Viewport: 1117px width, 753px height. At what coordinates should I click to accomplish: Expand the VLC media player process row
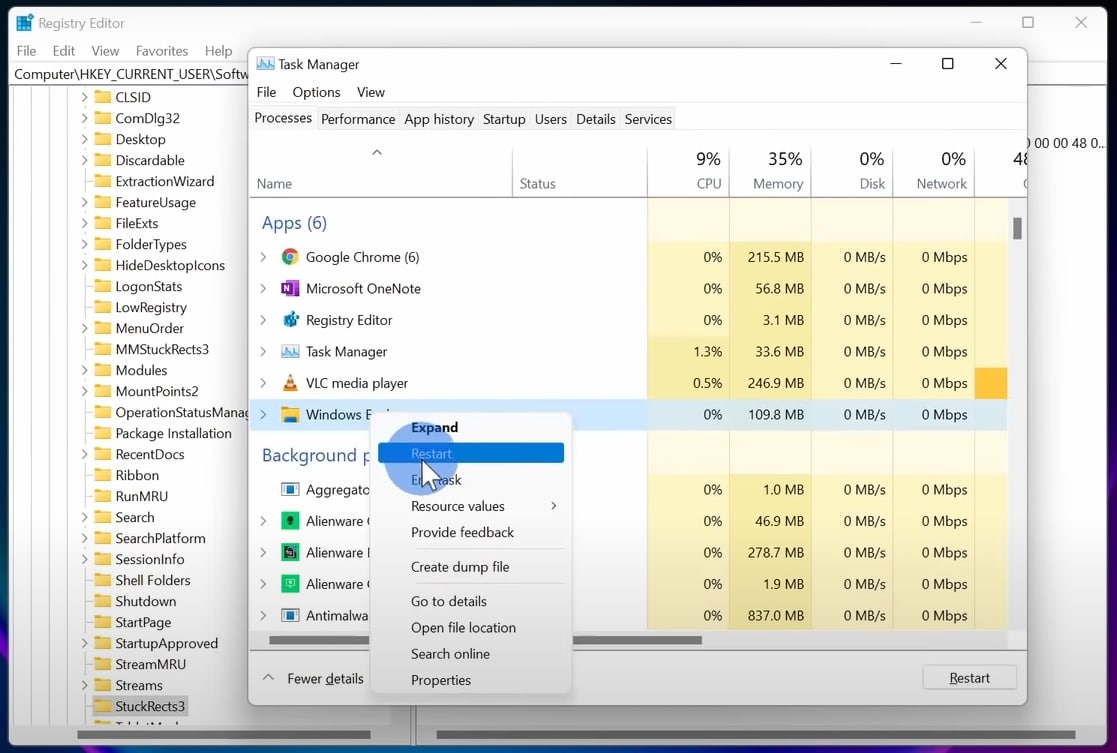[x=263, y=383]
